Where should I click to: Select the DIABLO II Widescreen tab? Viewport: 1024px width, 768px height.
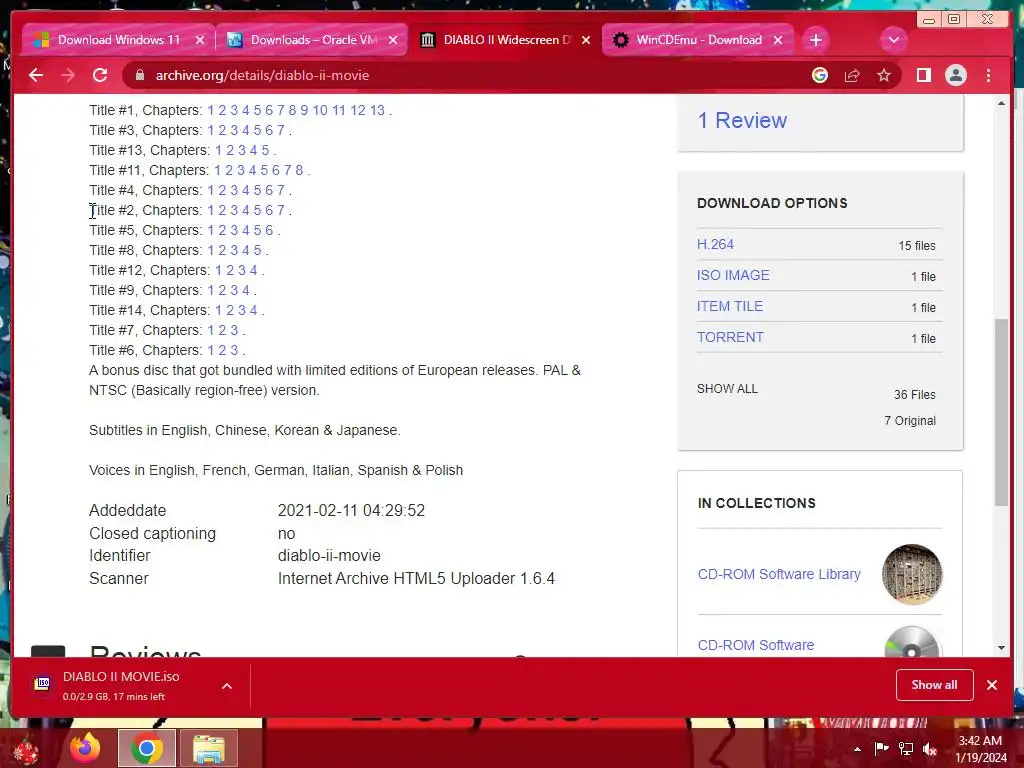(x=505, y=40)
